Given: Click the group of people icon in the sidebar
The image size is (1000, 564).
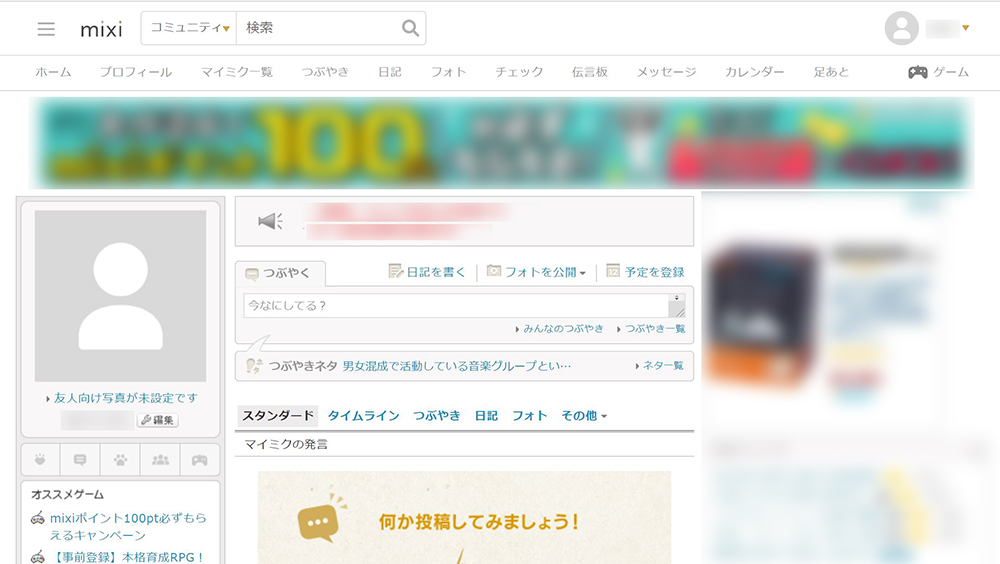Looking at the screenshot, I should click(x=160, y=460).
